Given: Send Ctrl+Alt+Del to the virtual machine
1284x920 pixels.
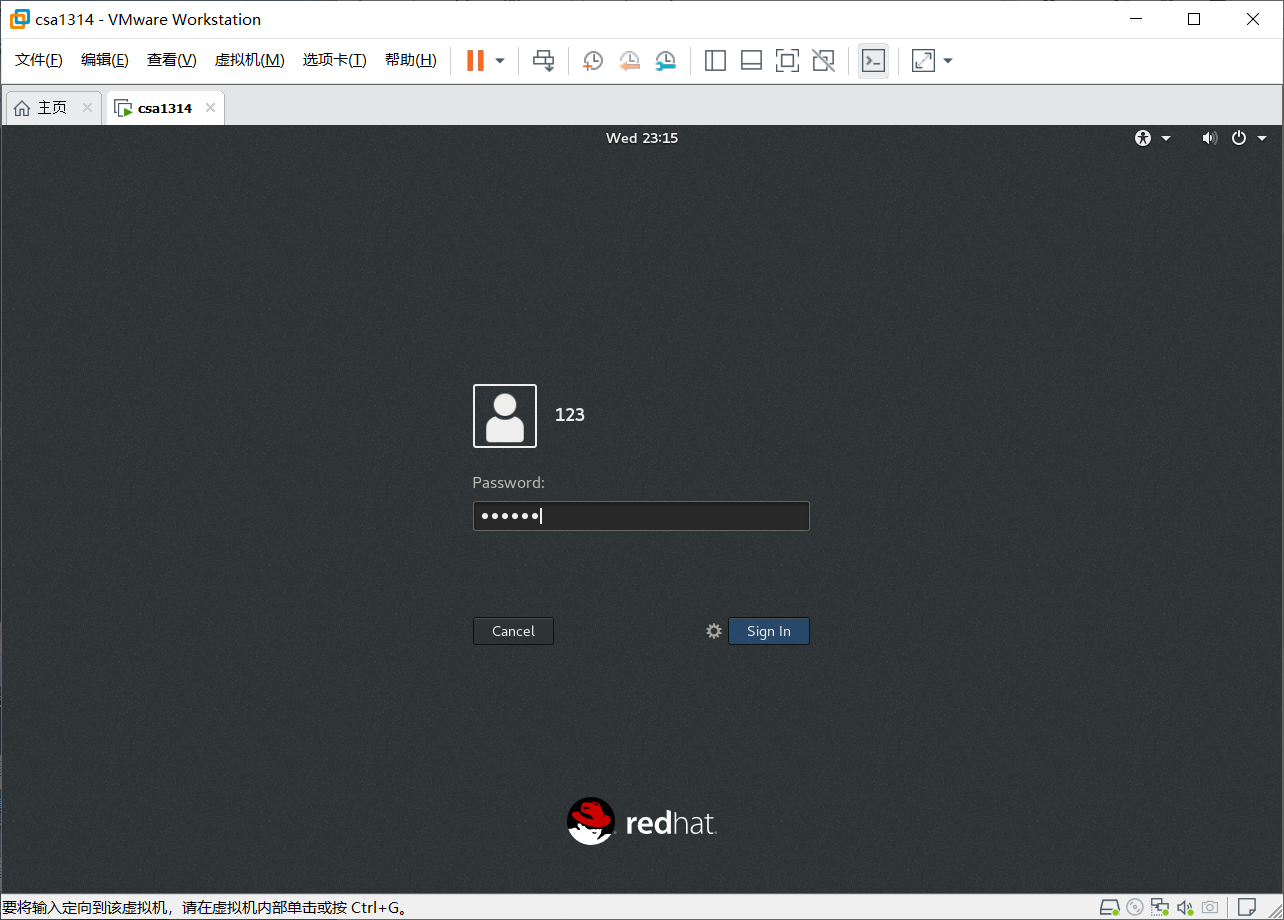Looking at the screenshot, I should point(543,61).
